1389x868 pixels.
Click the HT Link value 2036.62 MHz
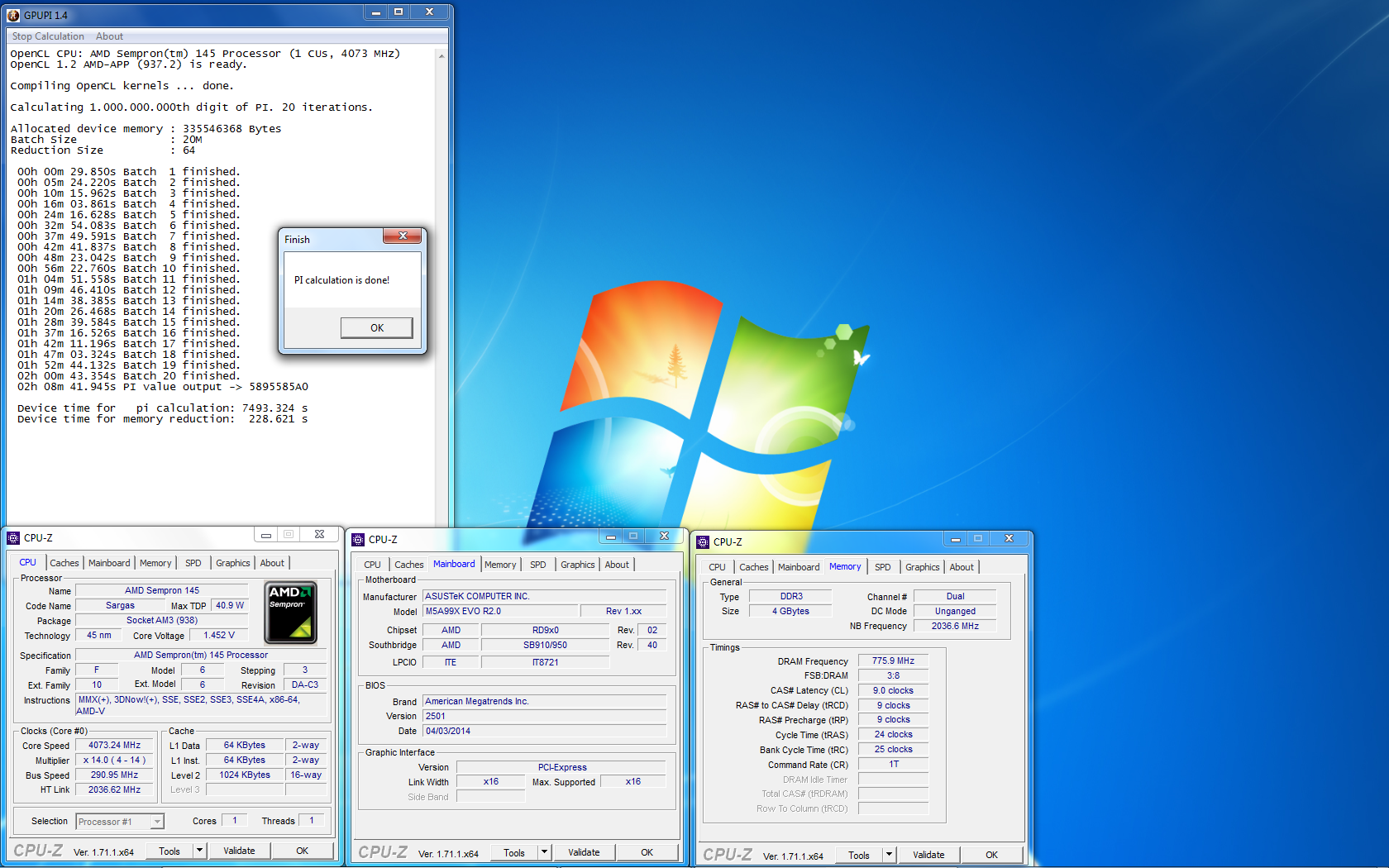(115, 790)
